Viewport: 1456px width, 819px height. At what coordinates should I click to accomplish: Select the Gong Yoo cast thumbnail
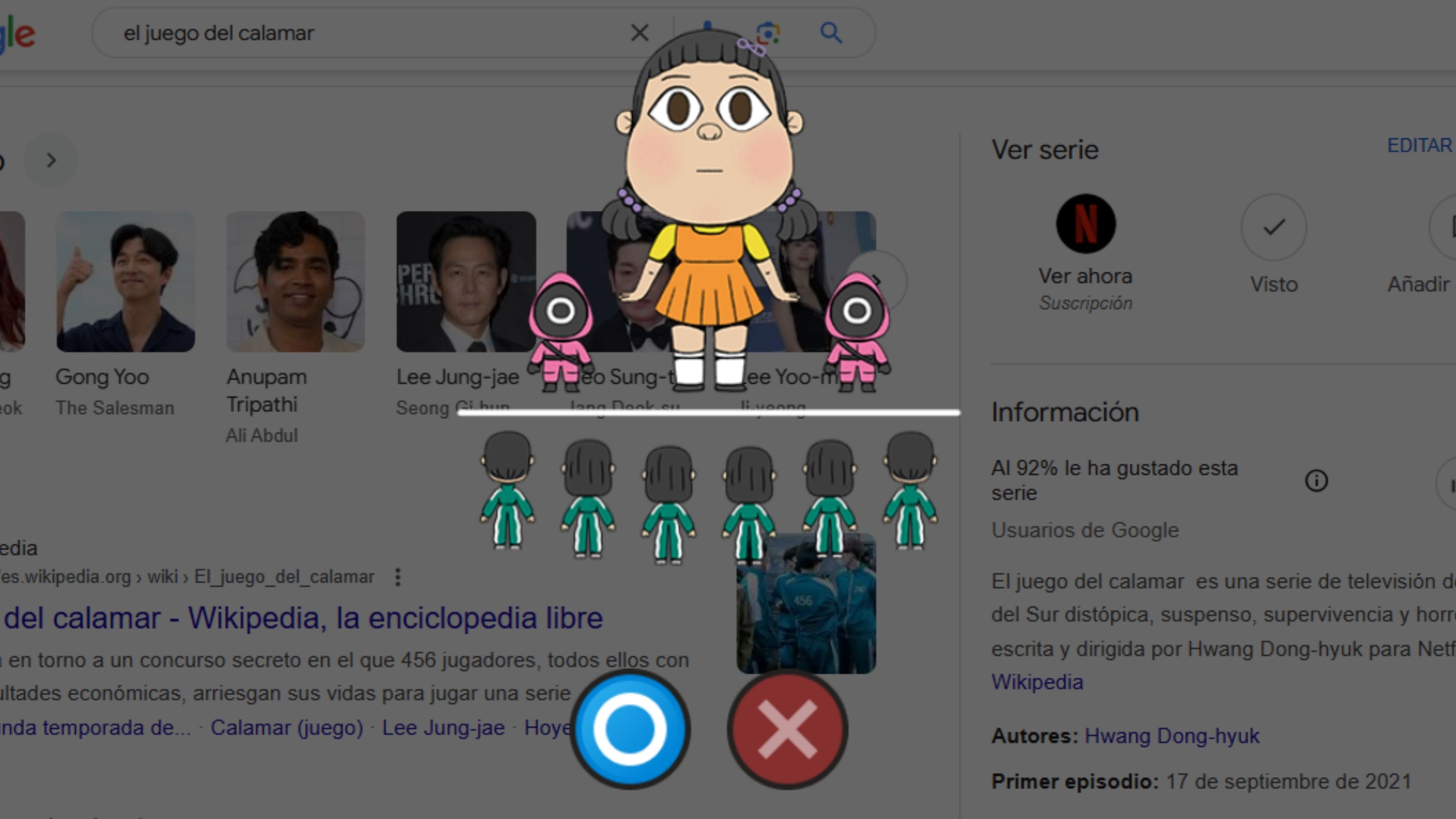tap(125, 281)
